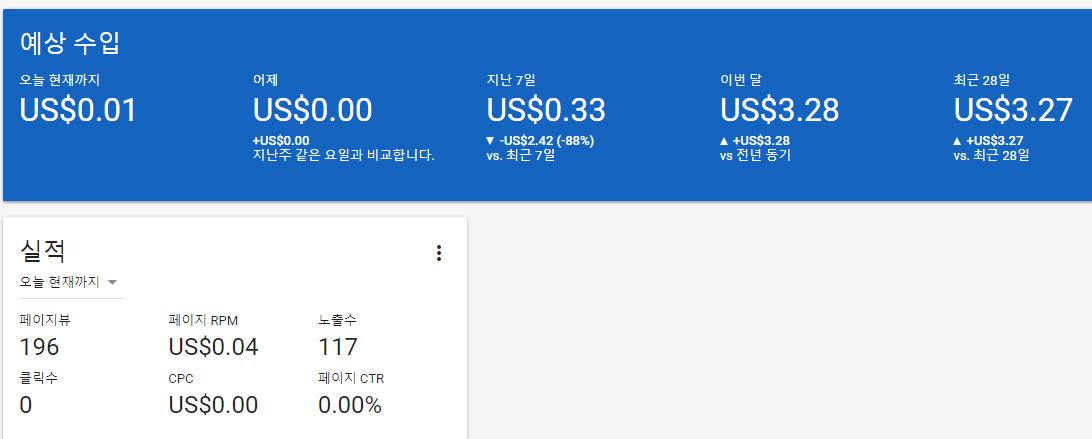Expand the 오늘 현재까지 period dropdown arrow

[112, 282]
